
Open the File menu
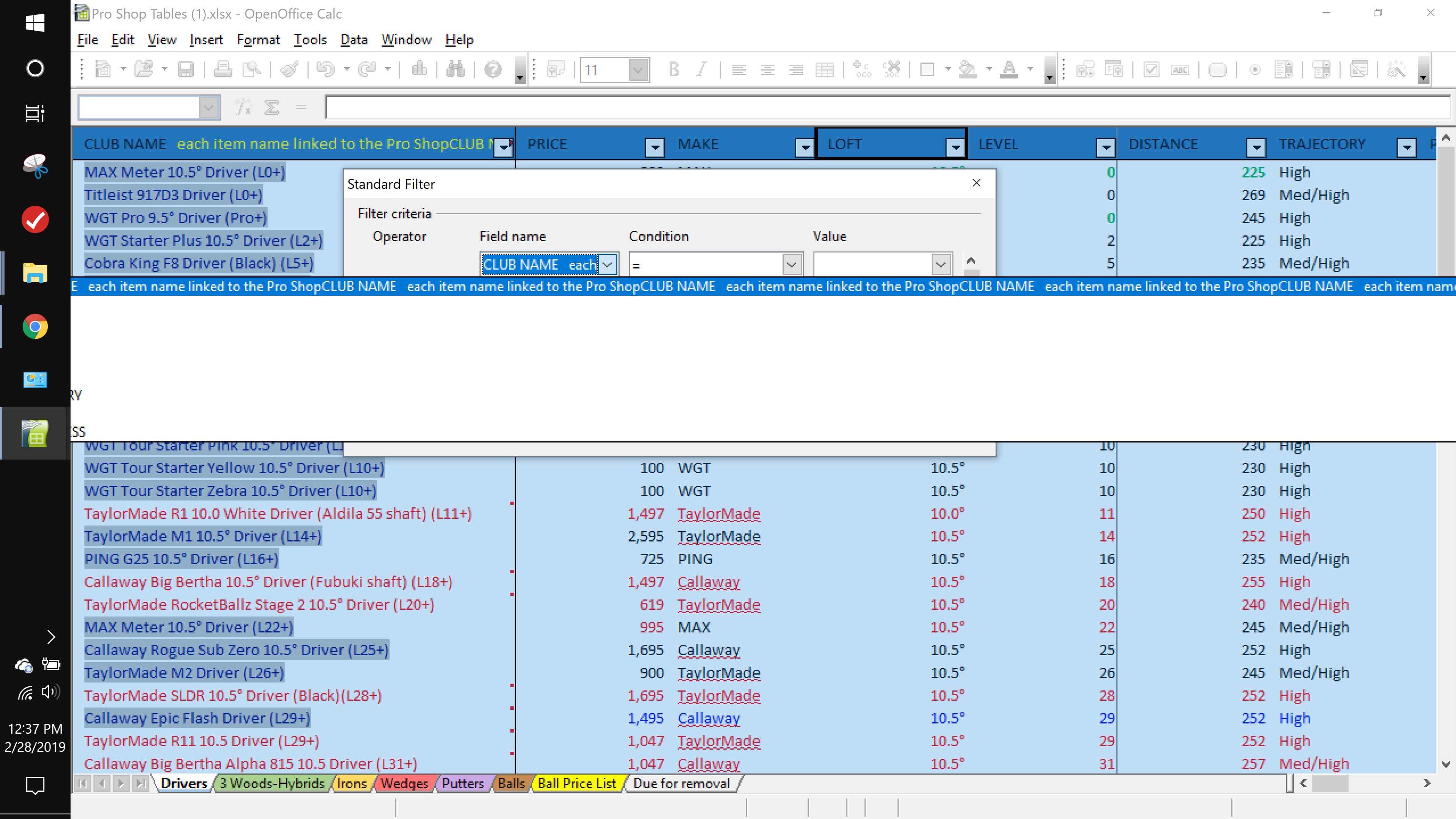(88, 39)
